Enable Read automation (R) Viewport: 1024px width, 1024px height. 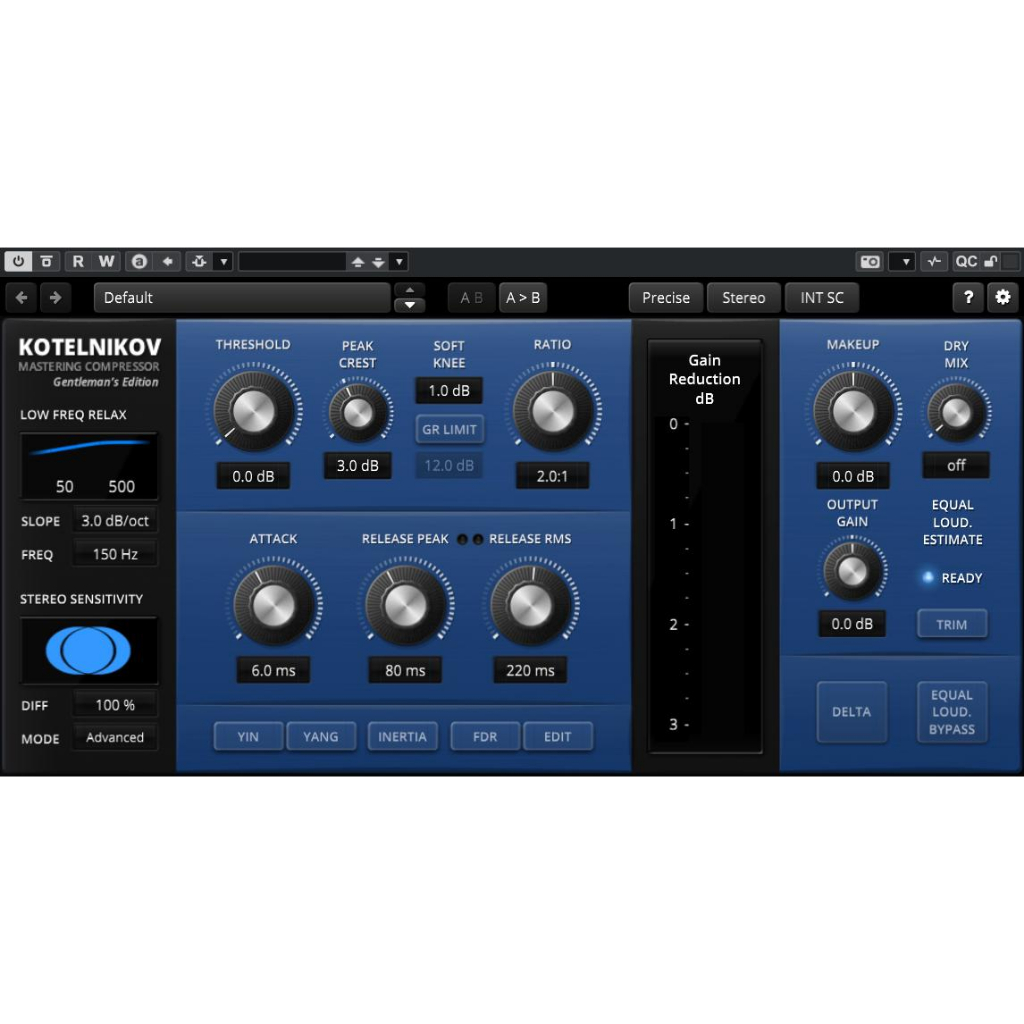pos(78,261)
